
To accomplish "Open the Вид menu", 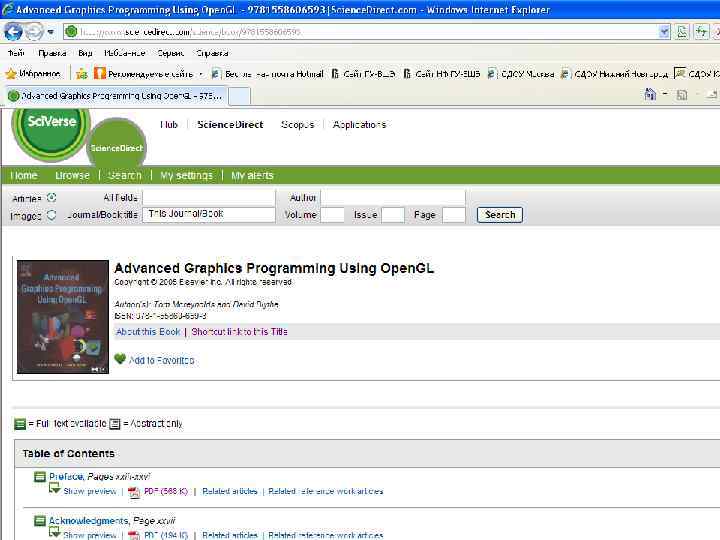I will [x=85, y=53].
